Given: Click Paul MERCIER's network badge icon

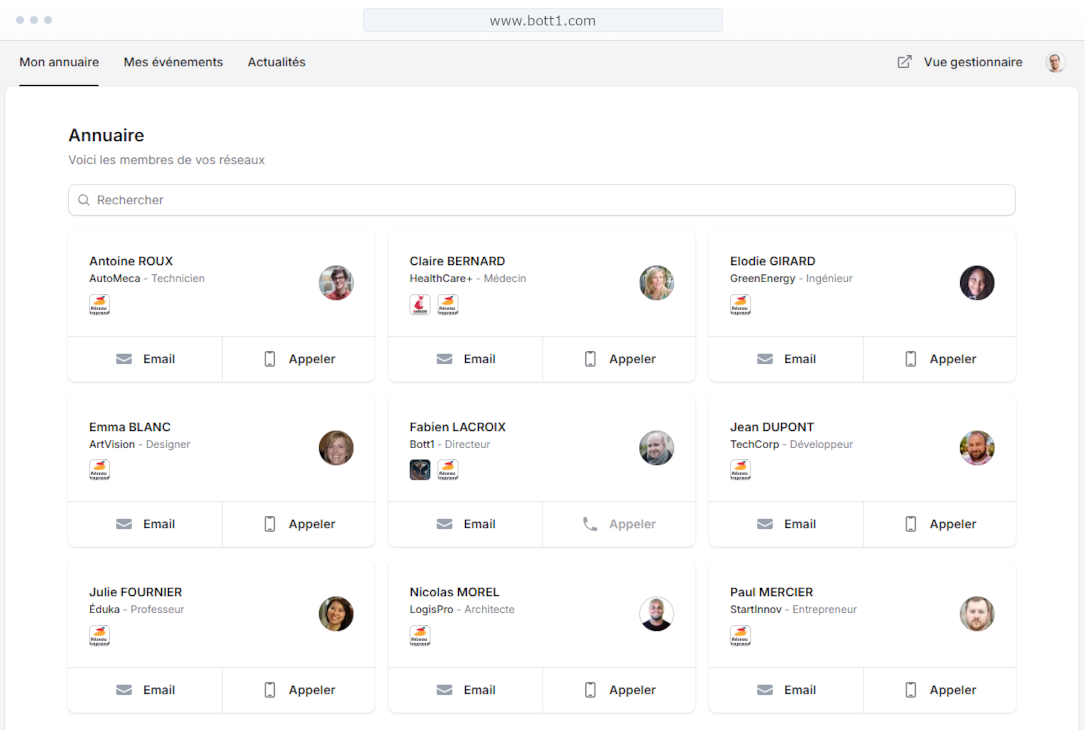Looking at the screenshot, I should [x=740, y=635].
